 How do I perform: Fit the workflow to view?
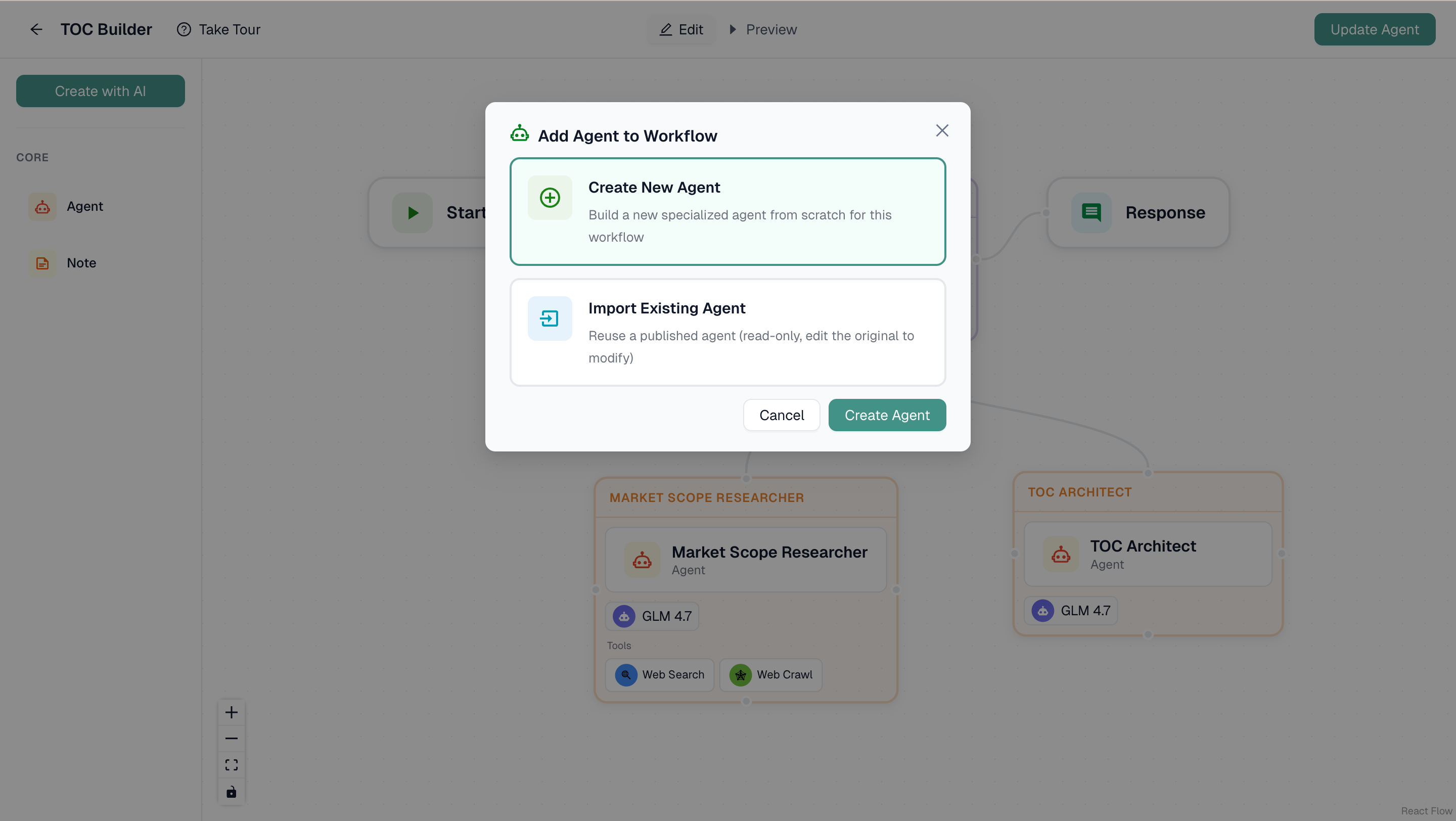click(231, 764)
